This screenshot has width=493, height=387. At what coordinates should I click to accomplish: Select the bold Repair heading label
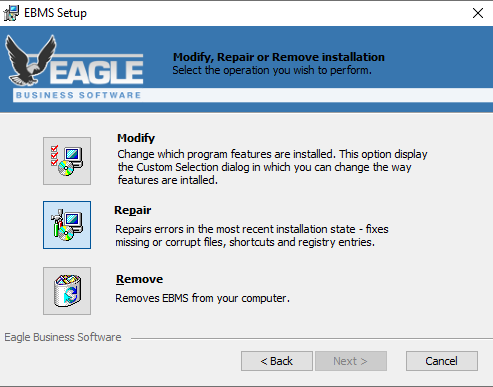[x=133, y=210]
